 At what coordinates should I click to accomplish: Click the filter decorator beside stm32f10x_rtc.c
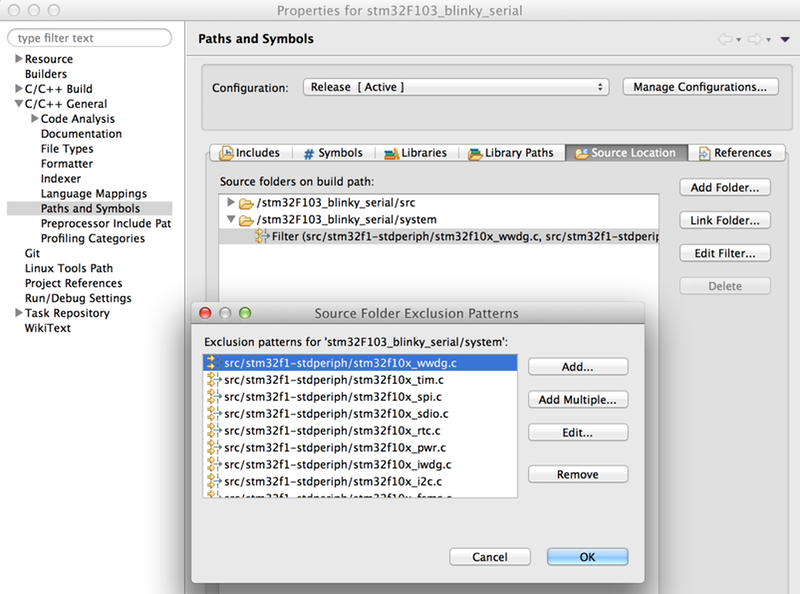212,431
